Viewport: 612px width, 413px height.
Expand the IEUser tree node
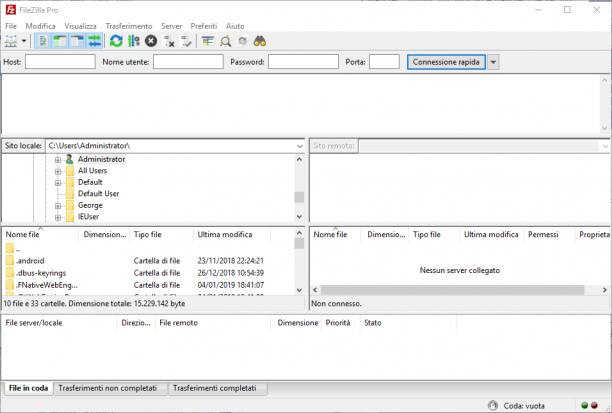(58, 217)
